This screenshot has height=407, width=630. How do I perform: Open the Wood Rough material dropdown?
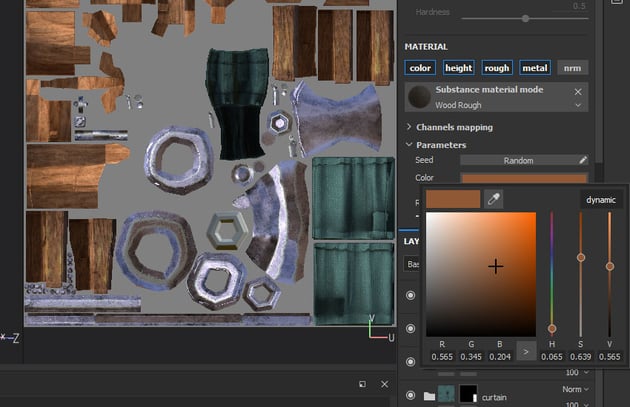(578, 104)
